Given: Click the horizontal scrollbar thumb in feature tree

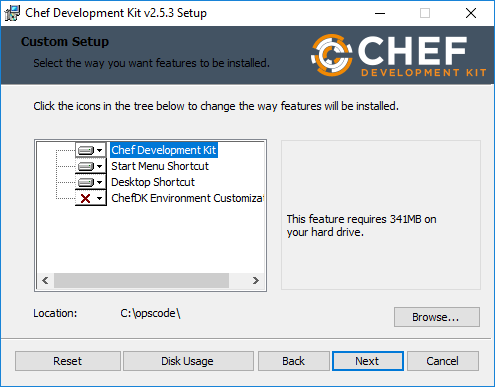Looking at the screenshot, I should 141,280.
